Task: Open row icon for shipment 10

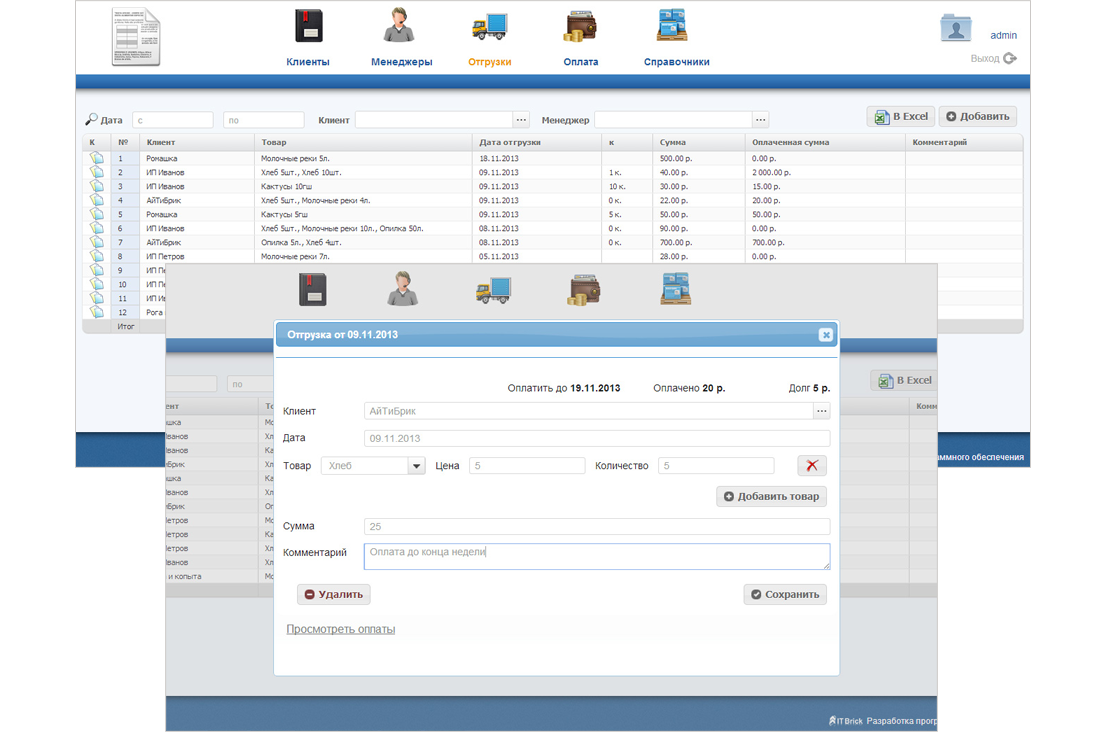Action: click(97, 285)
